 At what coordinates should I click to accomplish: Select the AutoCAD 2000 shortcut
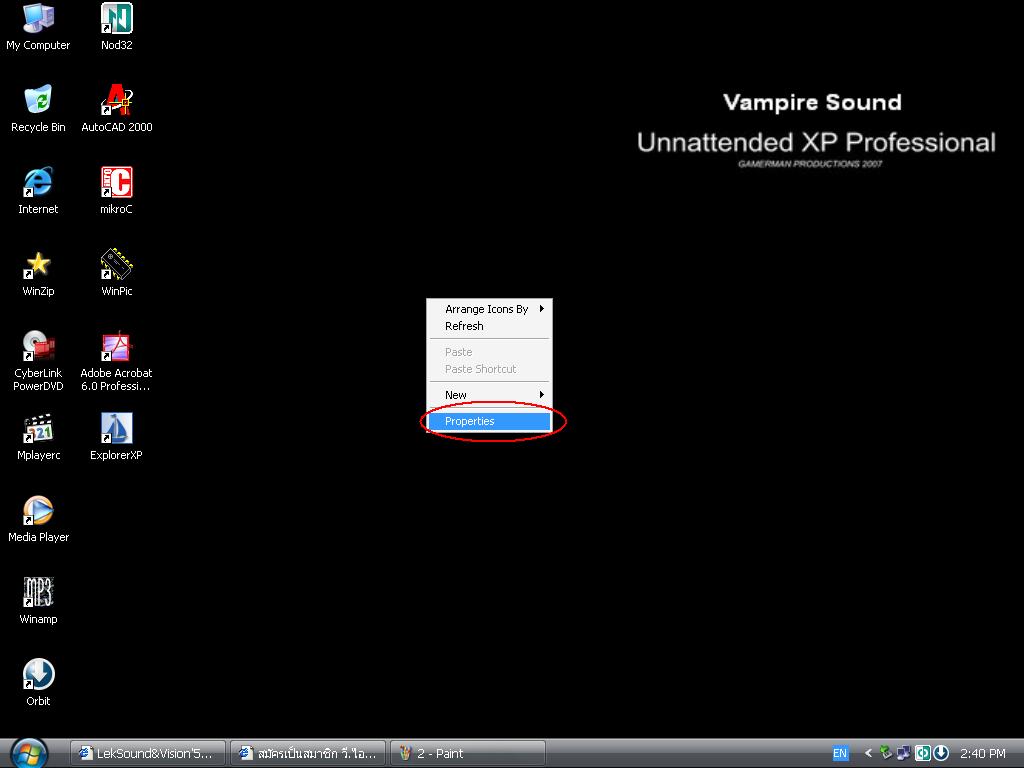pyautogui.click(x=116, y=108)
